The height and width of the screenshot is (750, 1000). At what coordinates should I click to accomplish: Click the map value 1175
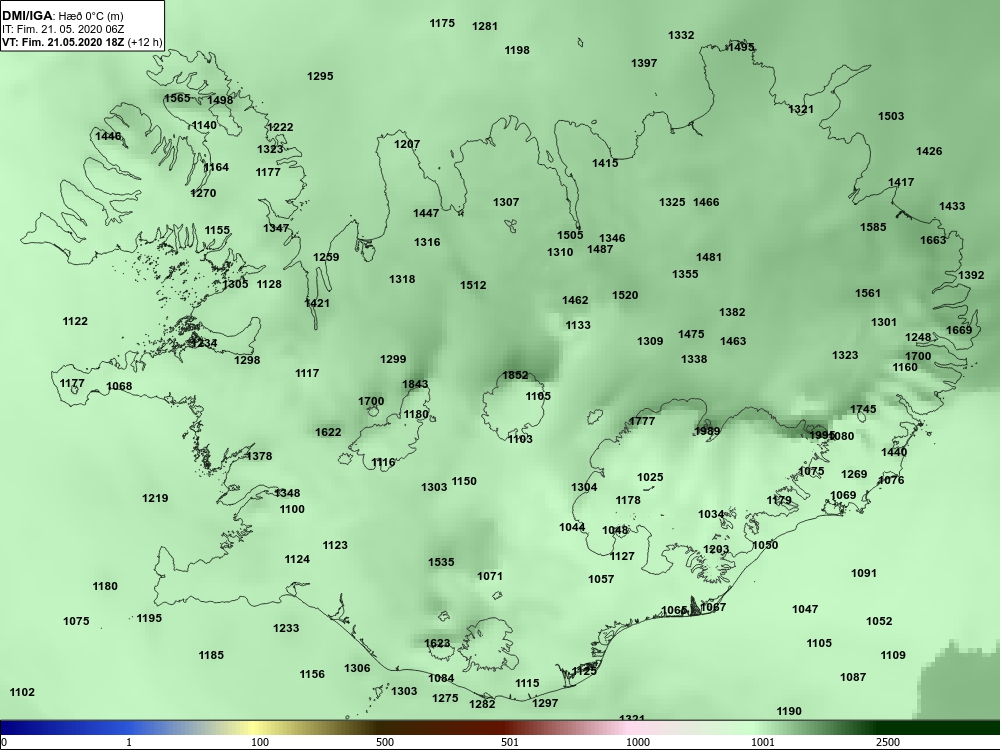tap(442, 24)
